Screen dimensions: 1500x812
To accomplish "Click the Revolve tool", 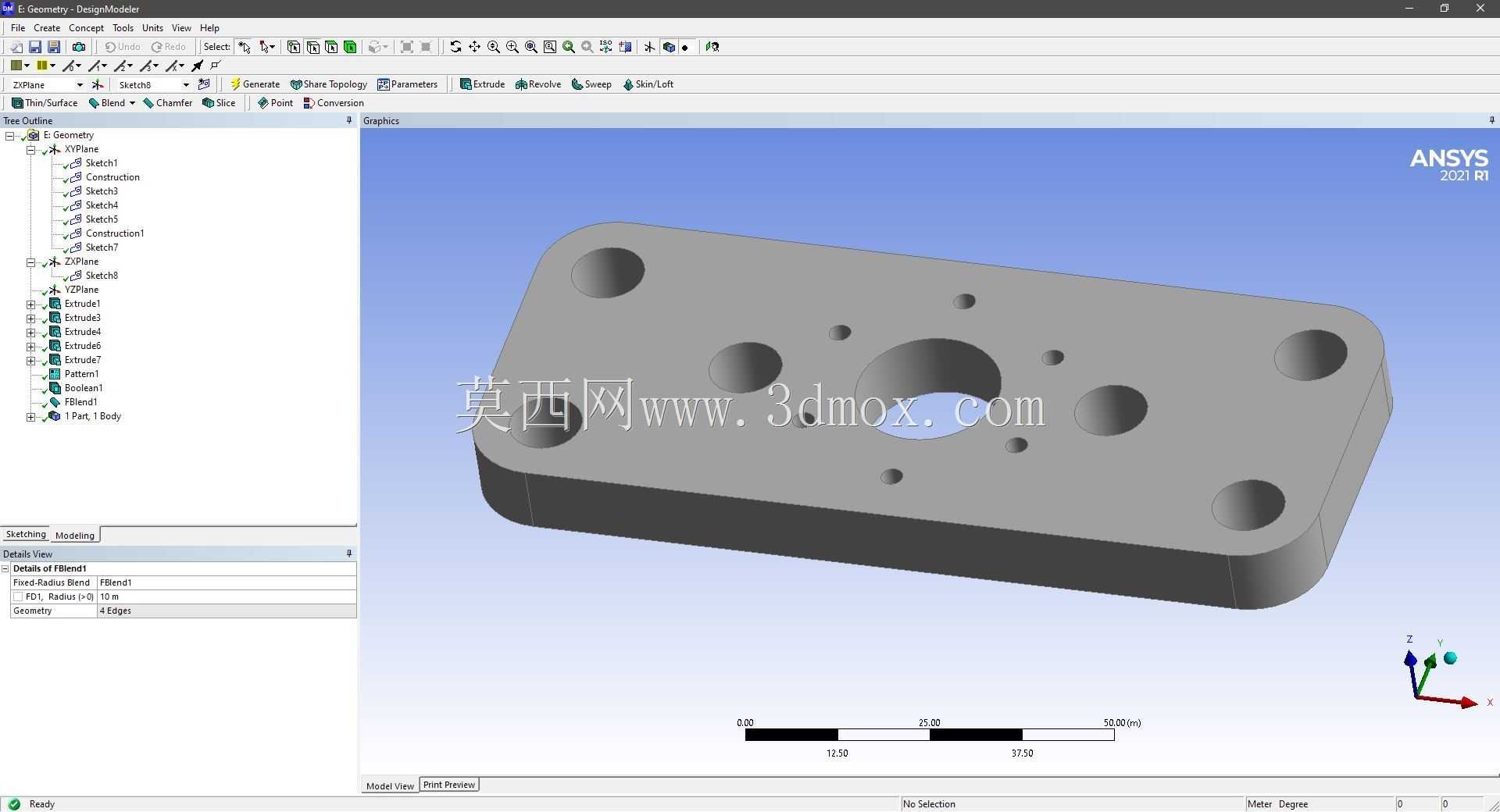I will 538,84.
